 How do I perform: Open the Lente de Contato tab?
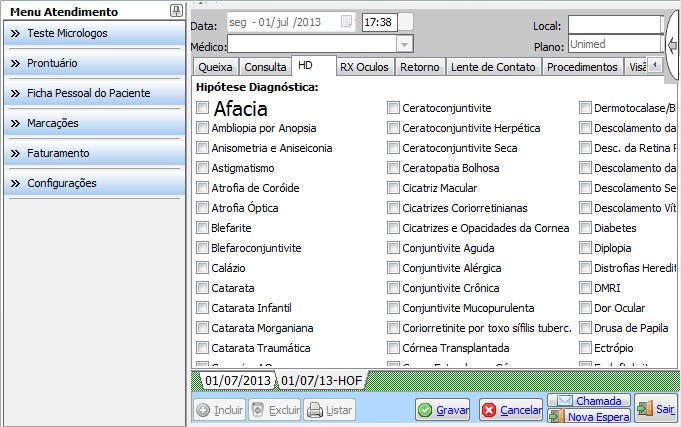493,67
